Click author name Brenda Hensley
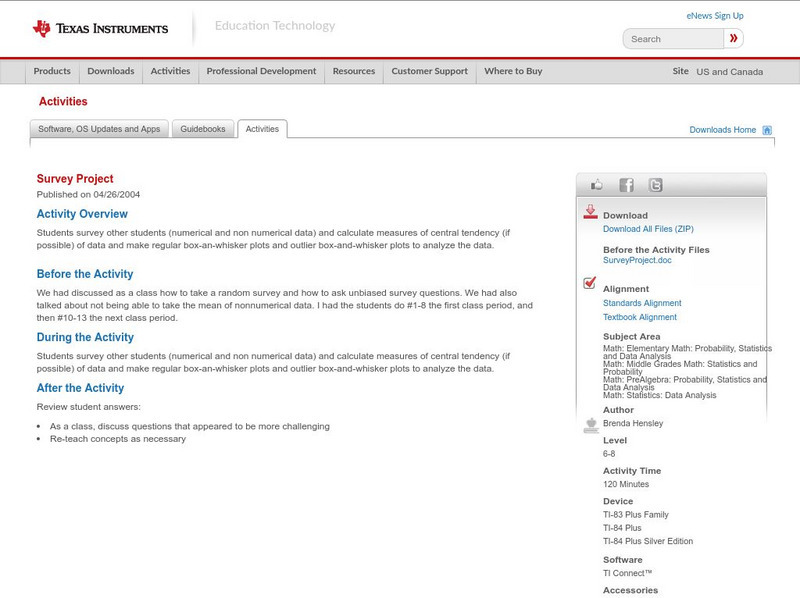Screen dimensions: 800x598 [x=633, y=423]
